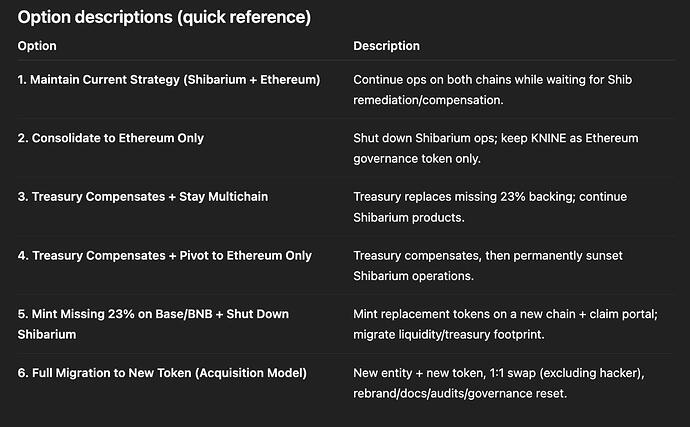
Task: Click 'rebrand/docs/audits/governance reset' text
Action: point(460,394)
